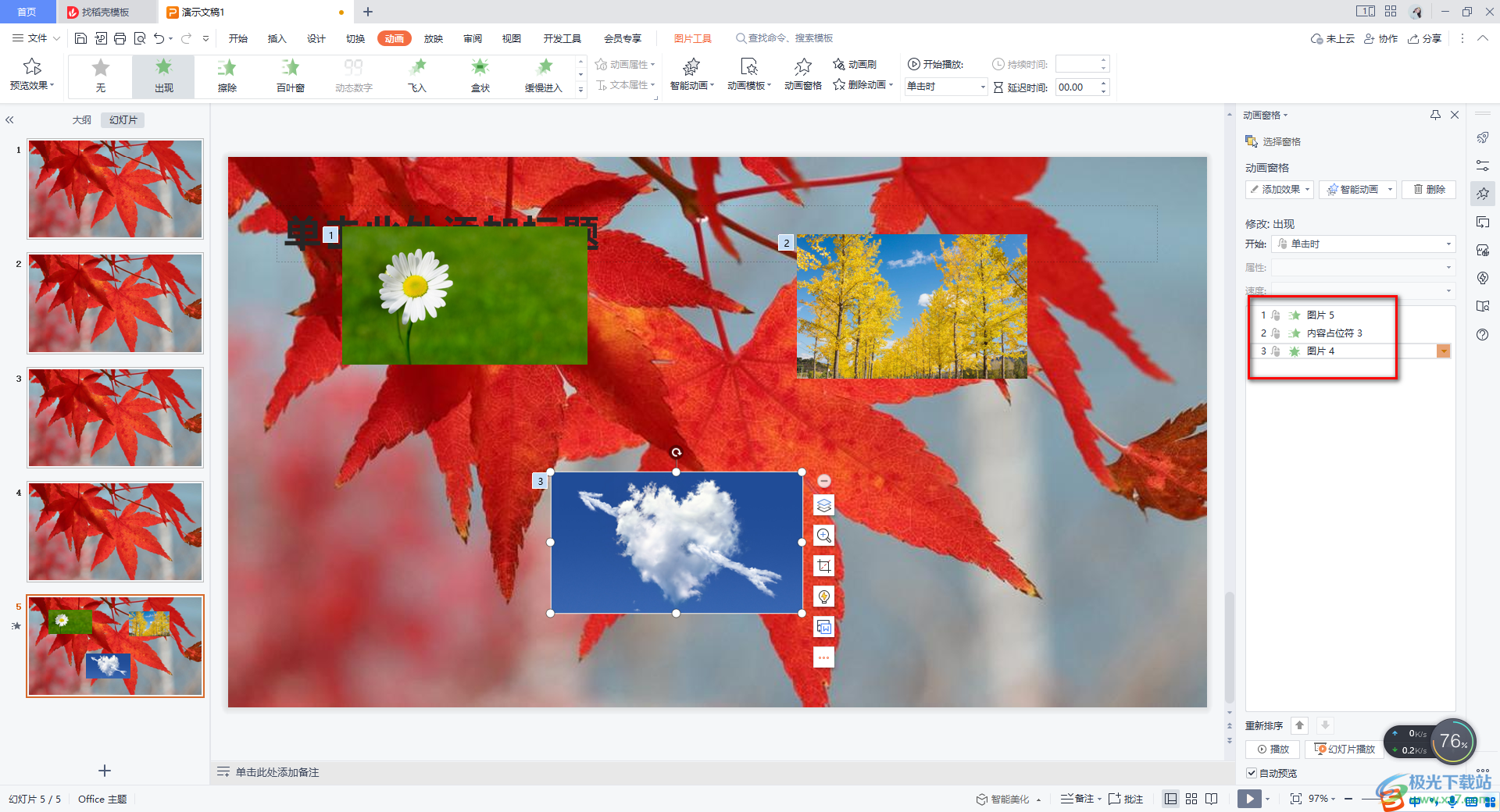Screen dimensions: 1500x812
Task: Click the crop icon beside selected picture
Action: tap(823, 566)
